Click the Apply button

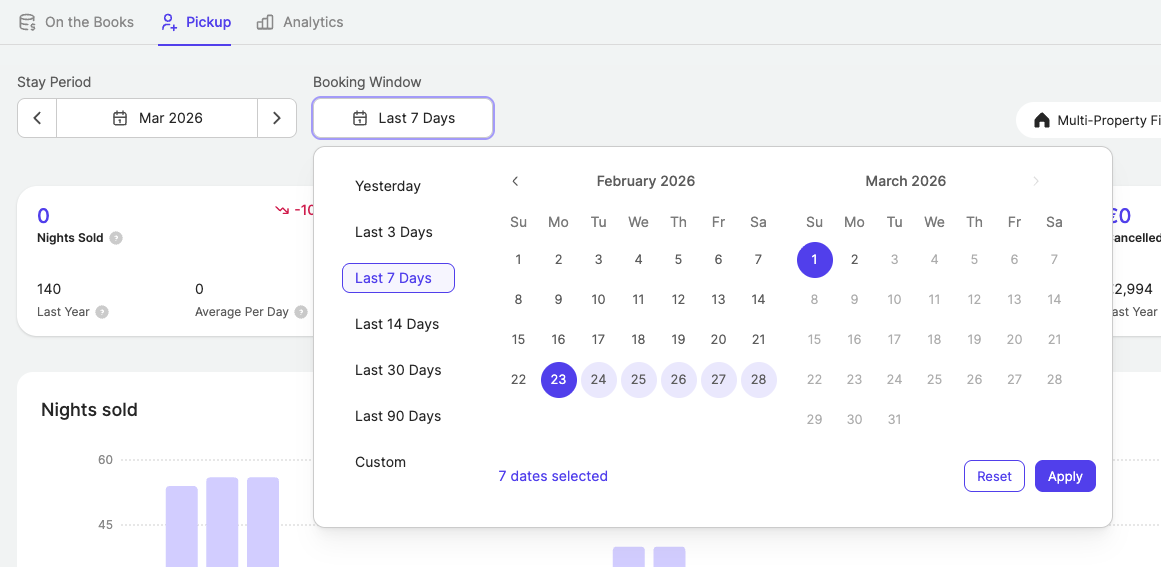pos(1065,476)
